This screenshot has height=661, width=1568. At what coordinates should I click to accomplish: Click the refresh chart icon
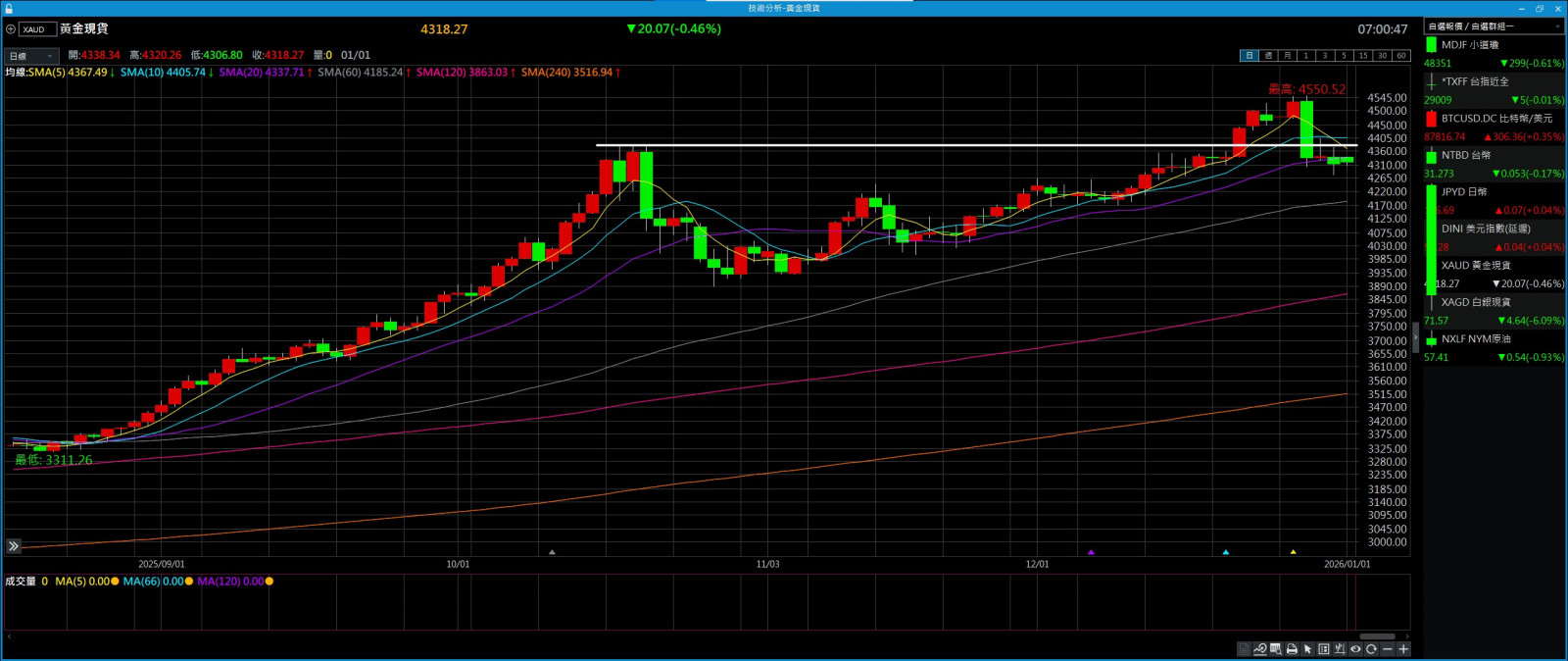coord(1371,649)
